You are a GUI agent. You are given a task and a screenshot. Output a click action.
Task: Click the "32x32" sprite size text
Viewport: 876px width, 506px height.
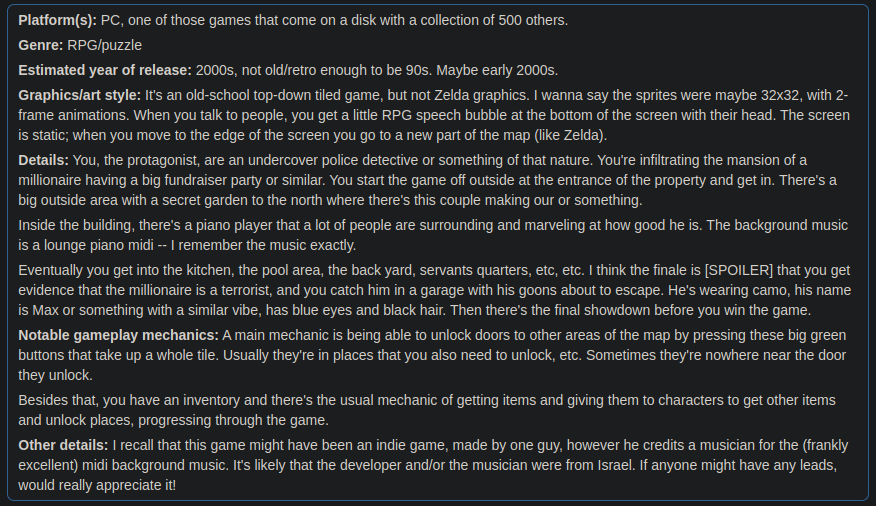pos(780,96)
